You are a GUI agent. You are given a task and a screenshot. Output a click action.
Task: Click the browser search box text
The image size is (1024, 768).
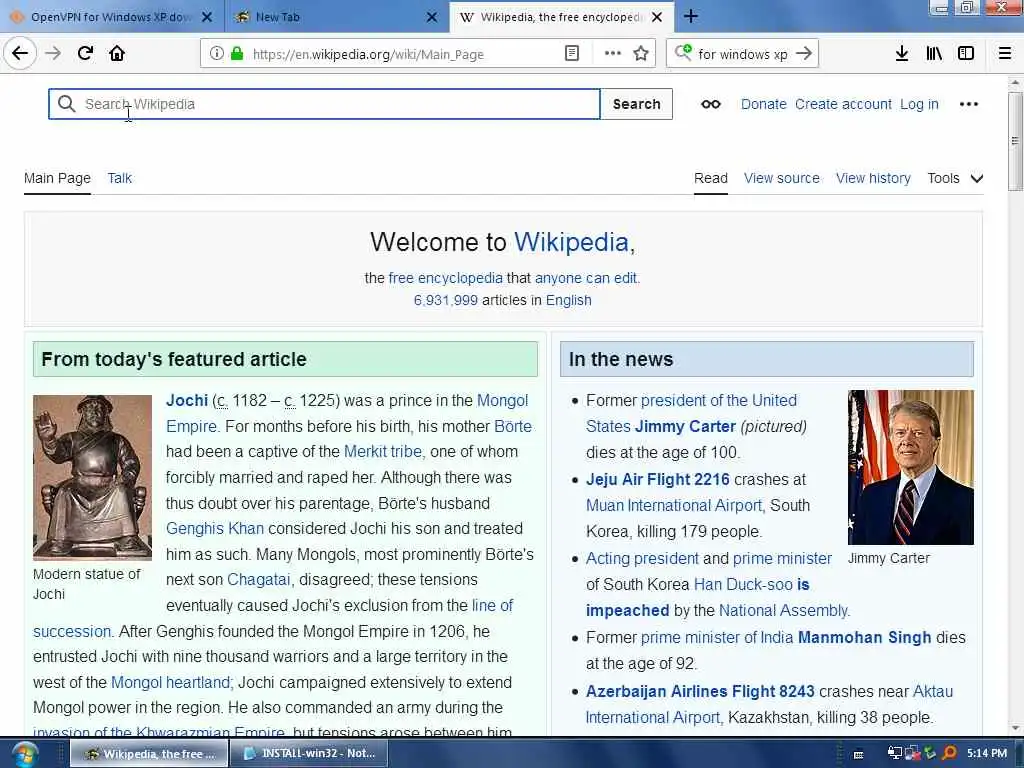tap(743, 54)
